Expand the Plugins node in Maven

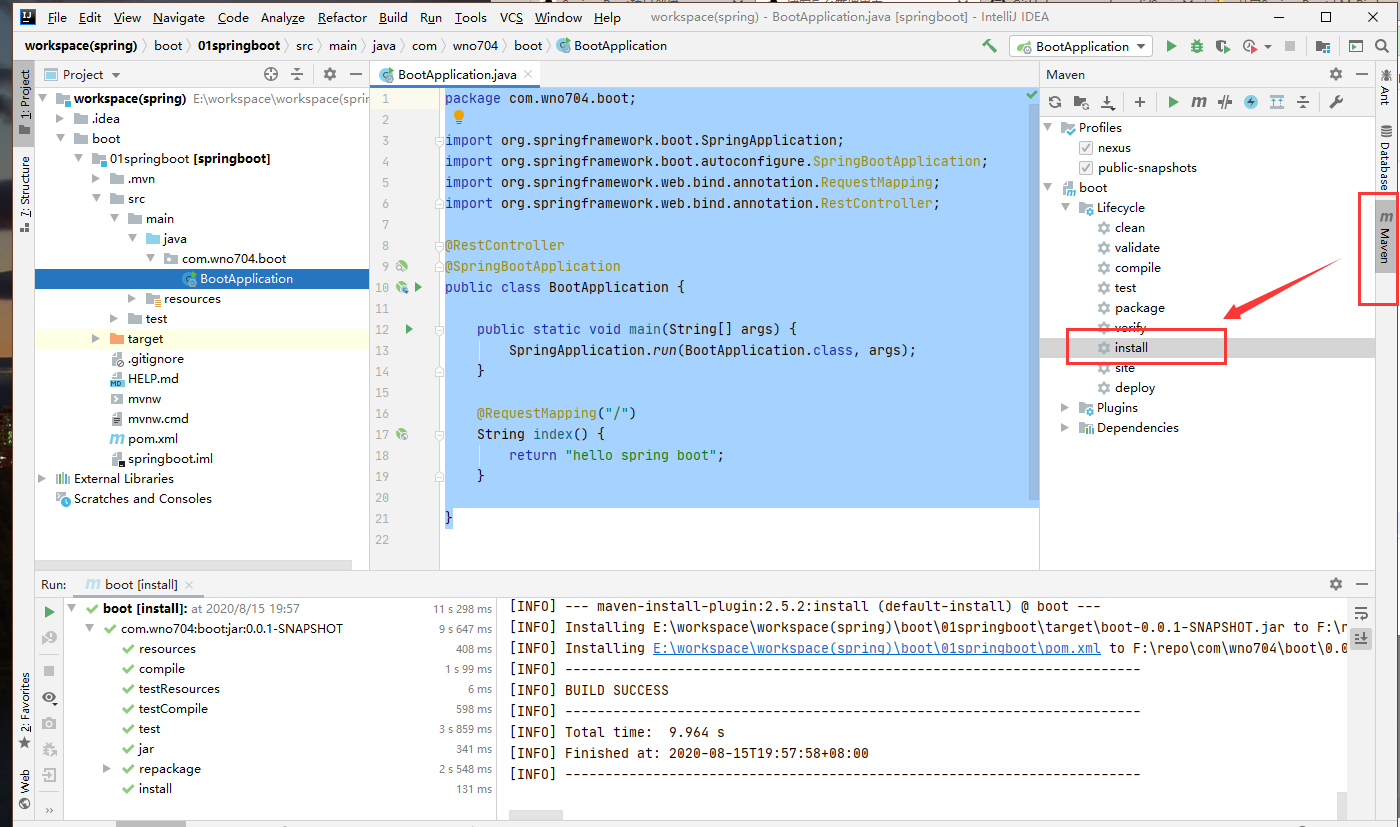pos(1066,408)
